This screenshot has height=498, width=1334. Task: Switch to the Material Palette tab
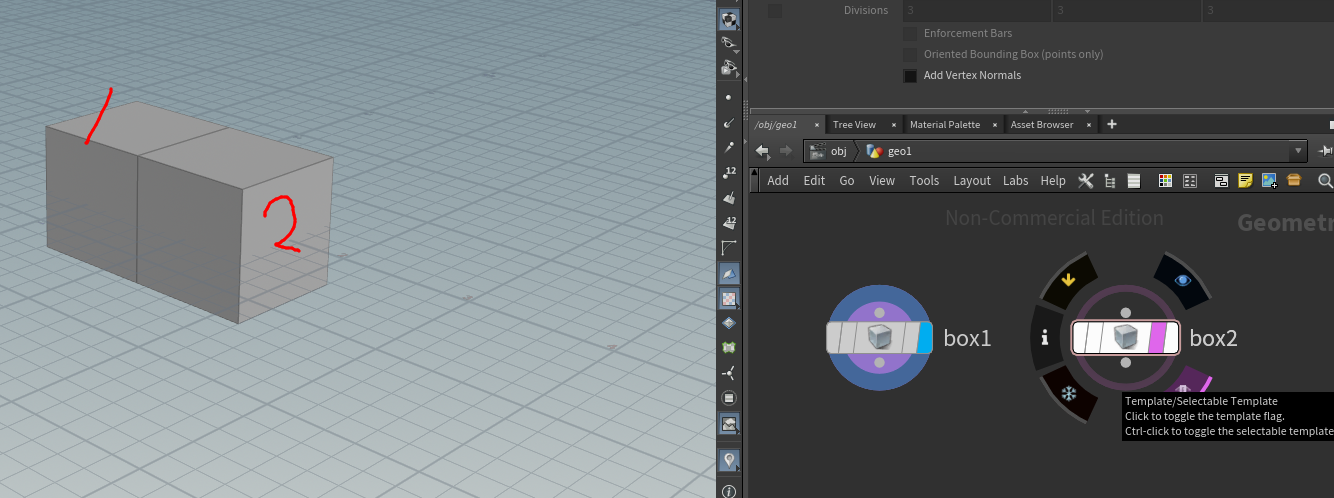[945, 125]
